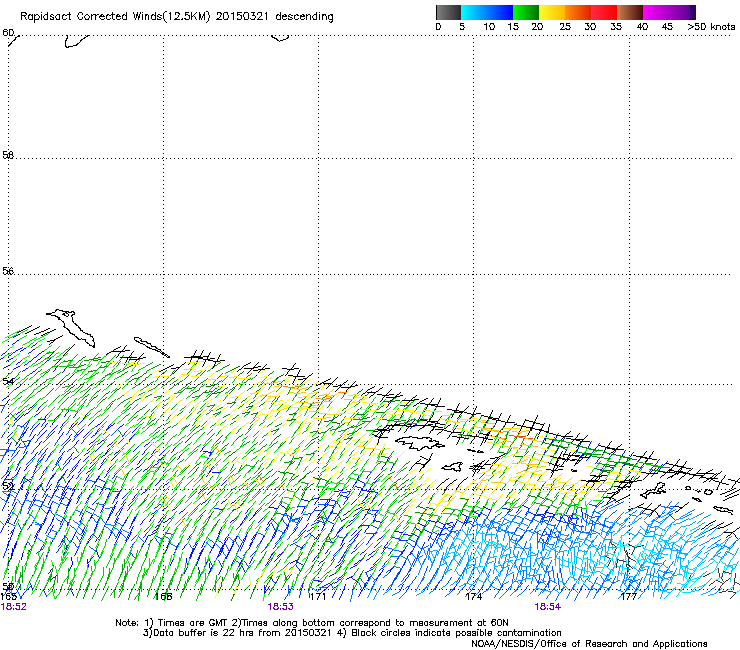Screen dimensions: 740x650
Task: Click the latitude label '56'
Action: tap(8, 271)
